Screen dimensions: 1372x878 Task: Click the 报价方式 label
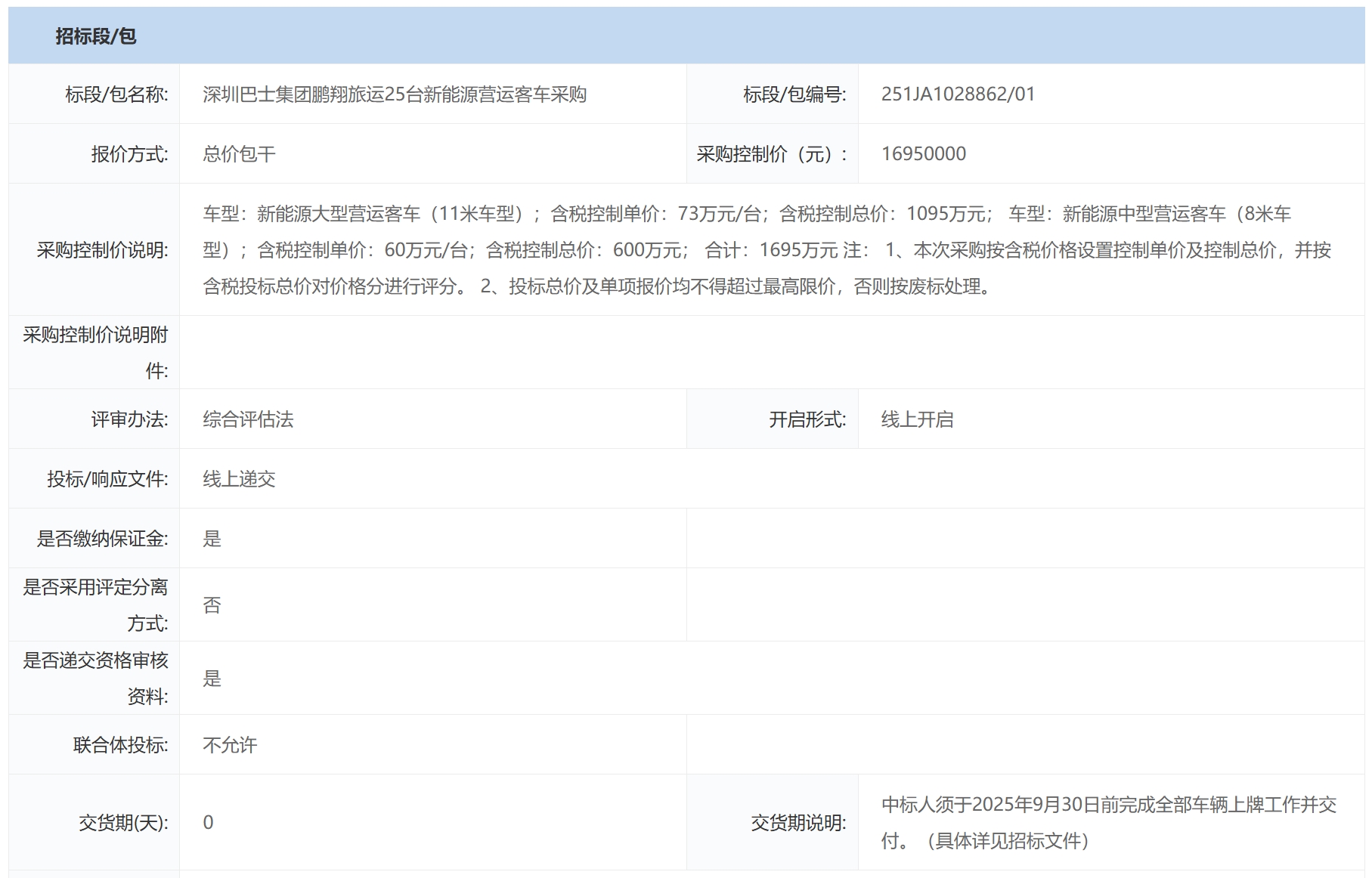129,154
